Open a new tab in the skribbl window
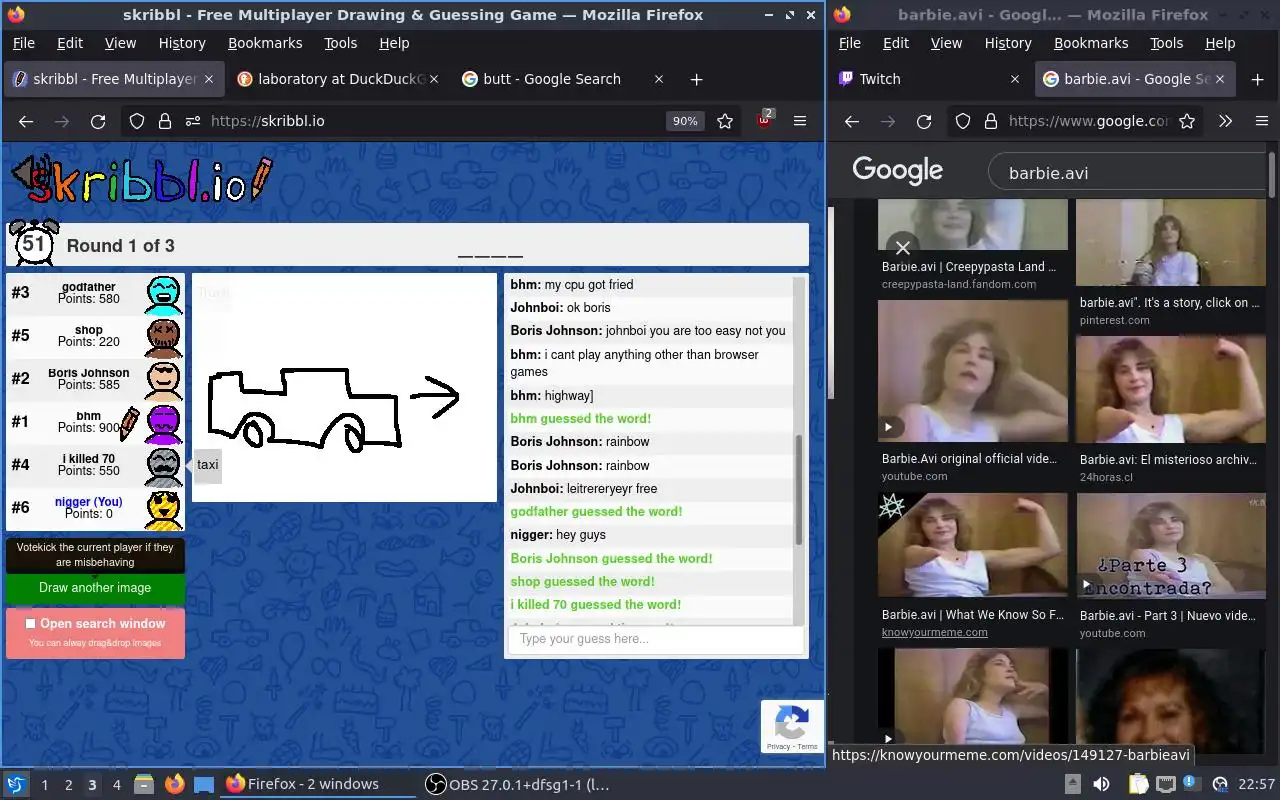The width and height of the screenshot is (1280, 800). coord(697,79)
